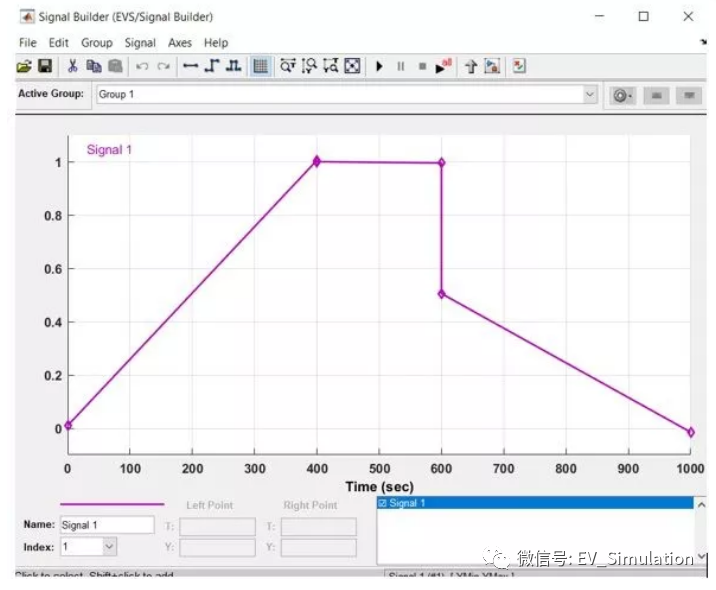Run all groups simulation
The width and height of the screenshot is (716, 590).
443,67
